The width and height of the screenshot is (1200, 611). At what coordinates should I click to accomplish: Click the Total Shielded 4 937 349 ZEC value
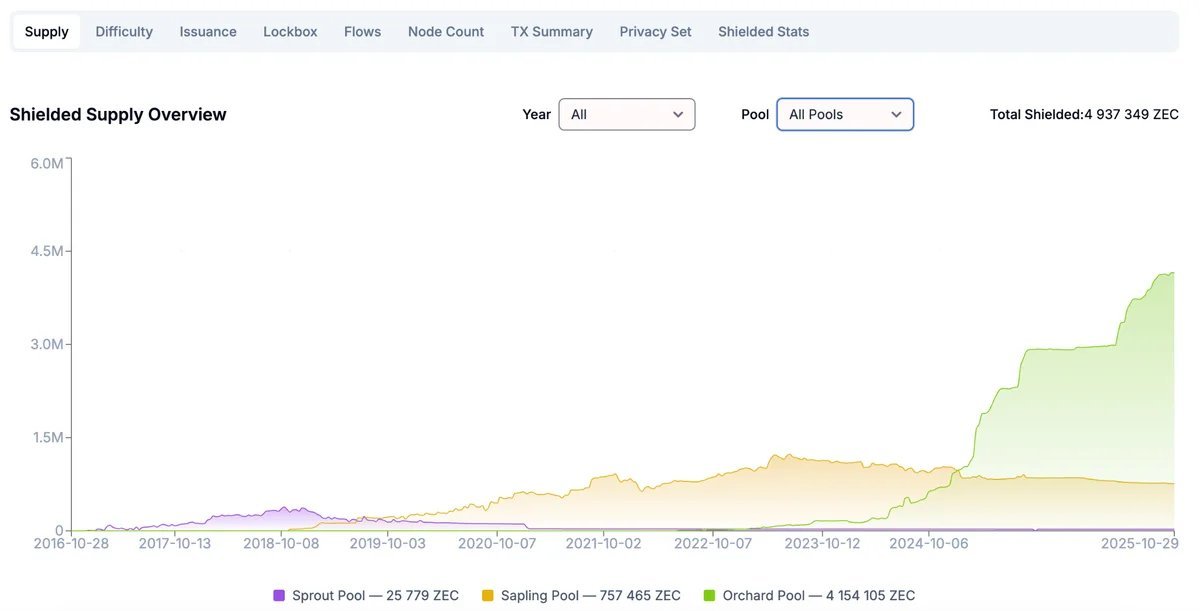1084,114
